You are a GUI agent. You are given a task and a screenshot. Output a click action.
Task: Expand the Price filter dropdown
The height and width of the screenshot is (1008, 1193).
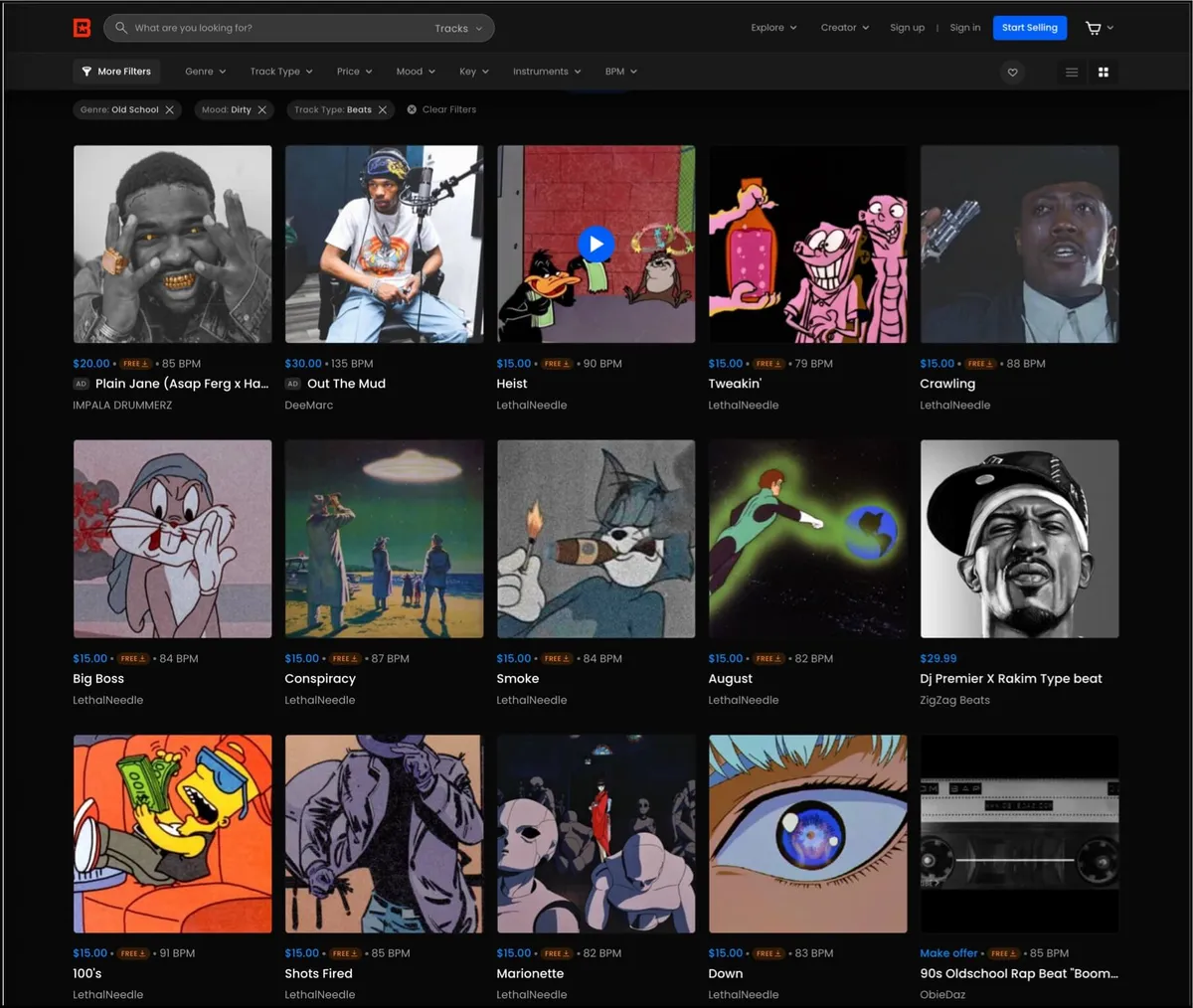coord(354,72)
